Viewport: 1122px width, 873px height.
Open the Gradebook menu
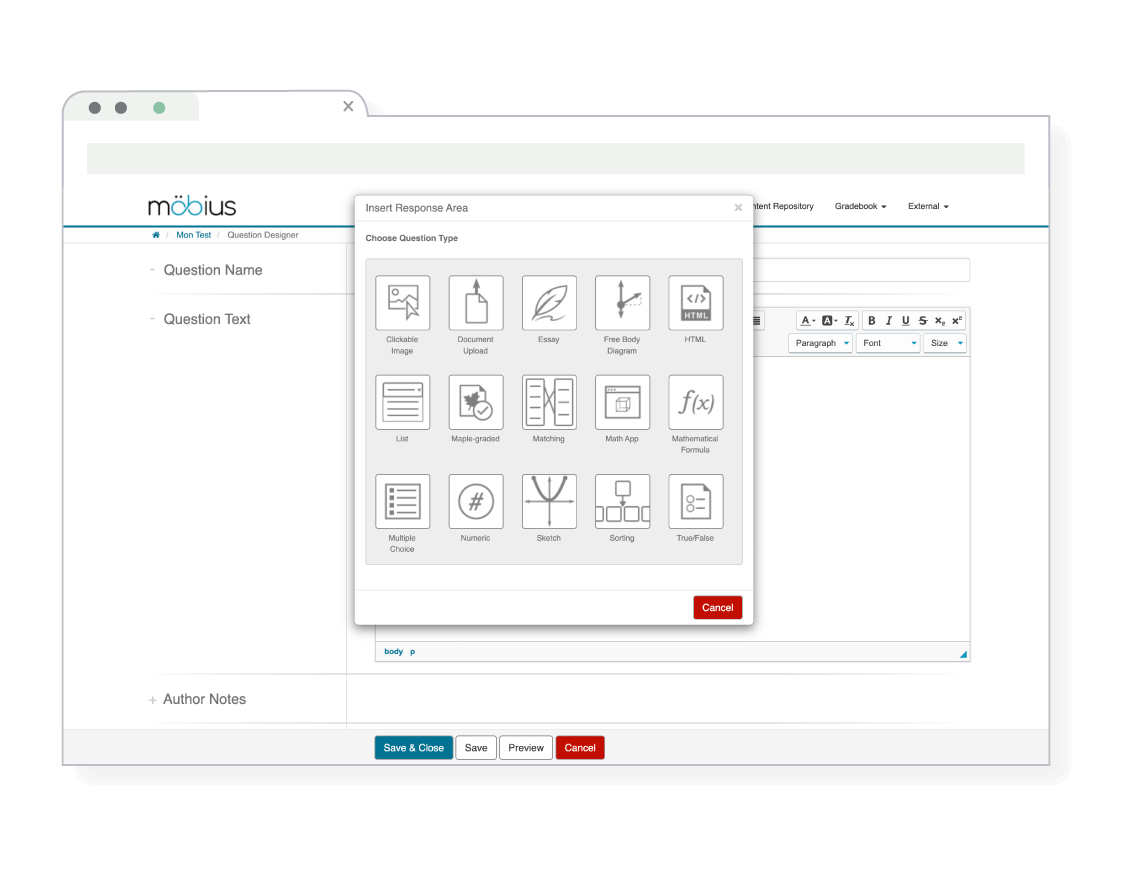tap(860, 206)
